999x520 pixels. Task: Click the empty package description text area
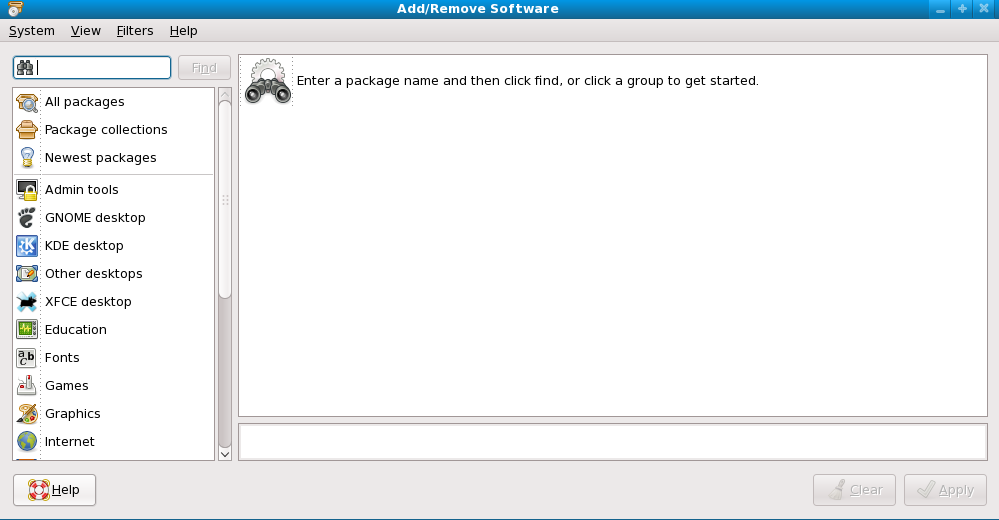[613, 442]
